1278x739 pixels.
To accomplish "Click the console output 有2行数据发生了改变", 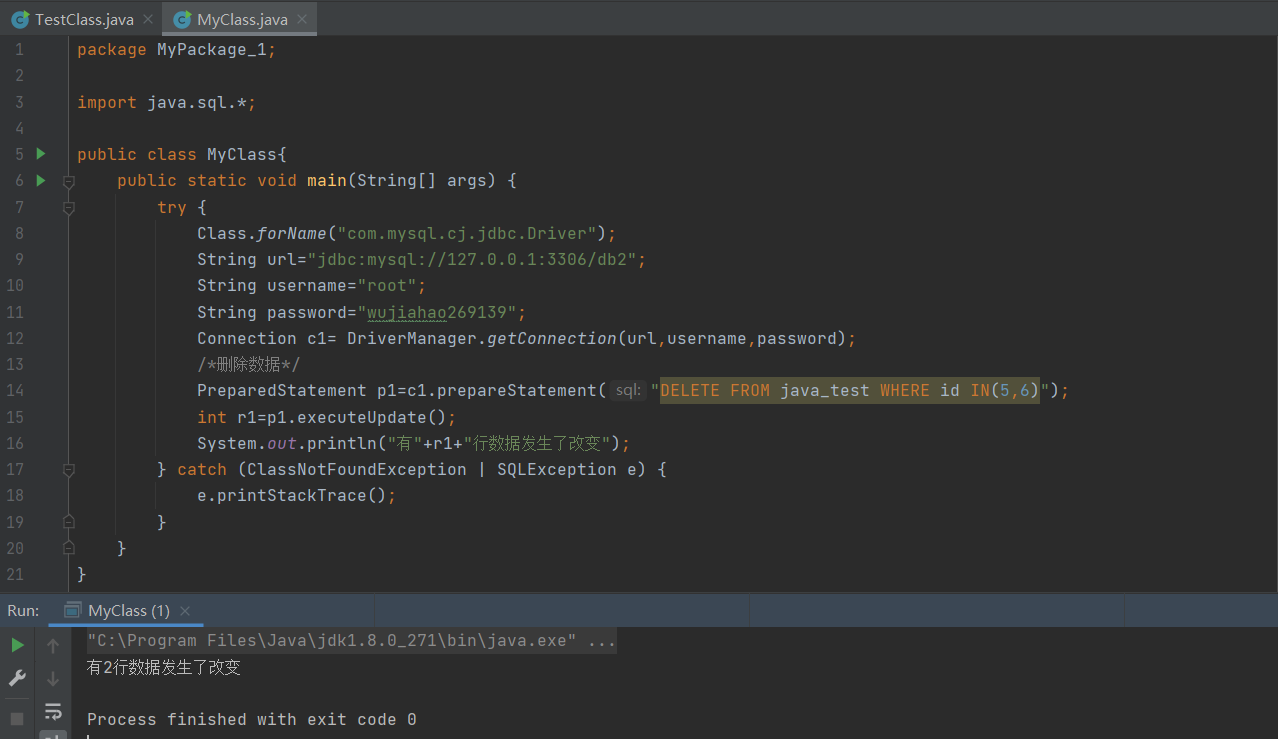I will (x=164, y=667).
